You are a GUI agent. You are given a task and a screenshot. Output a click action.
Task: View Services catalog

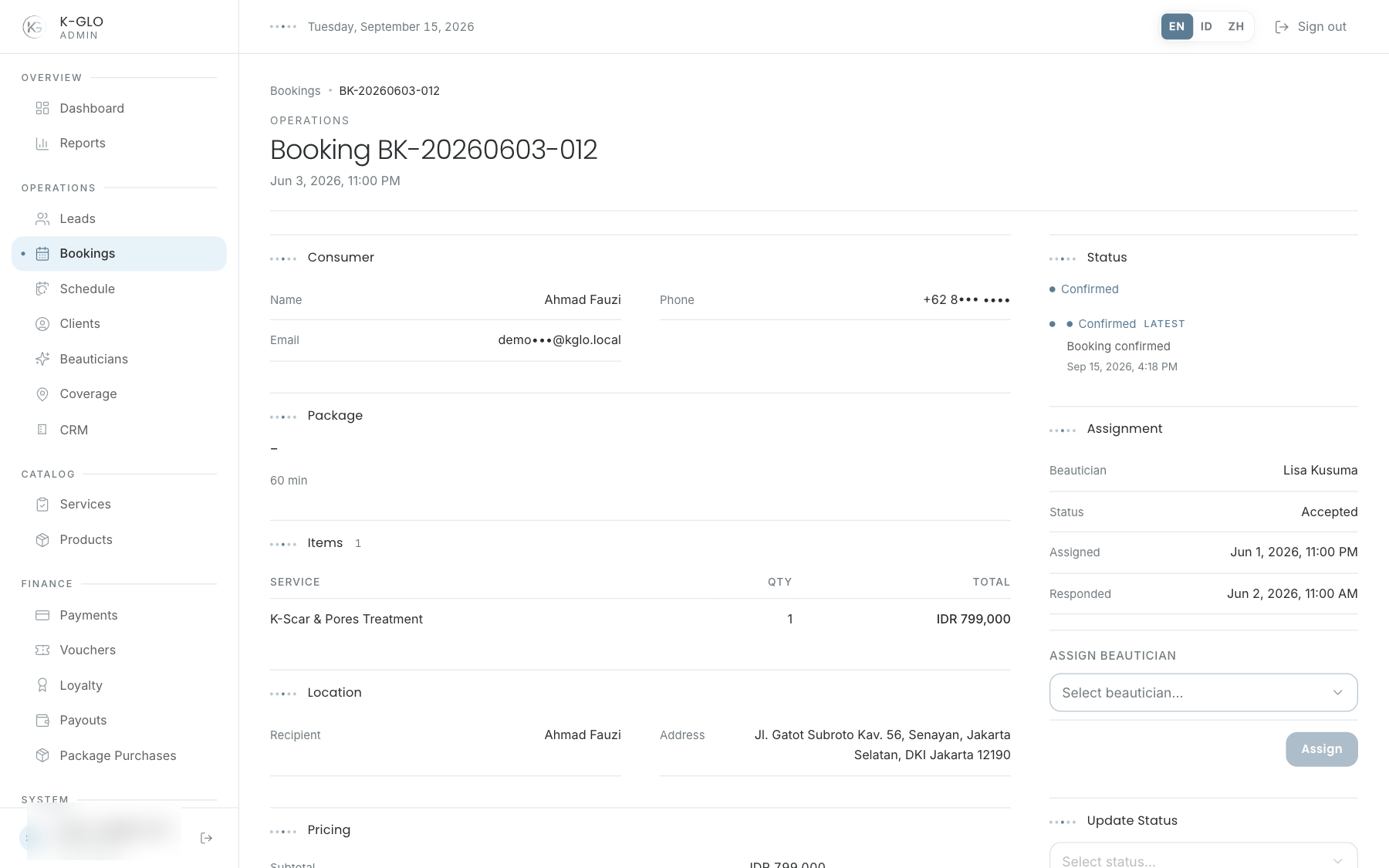tap(119, 505)
